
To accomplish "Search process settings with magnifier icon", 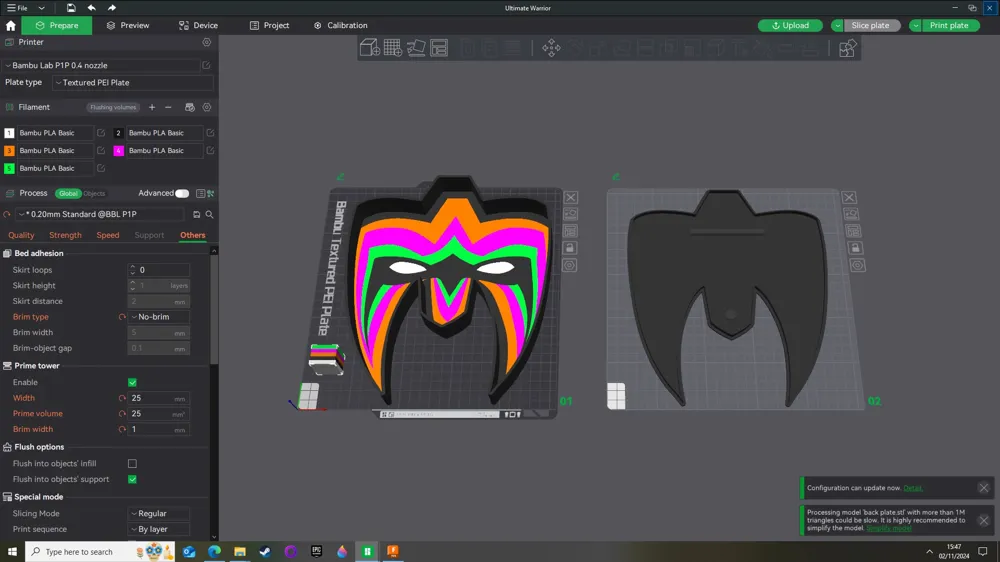I will click(209, 214).
